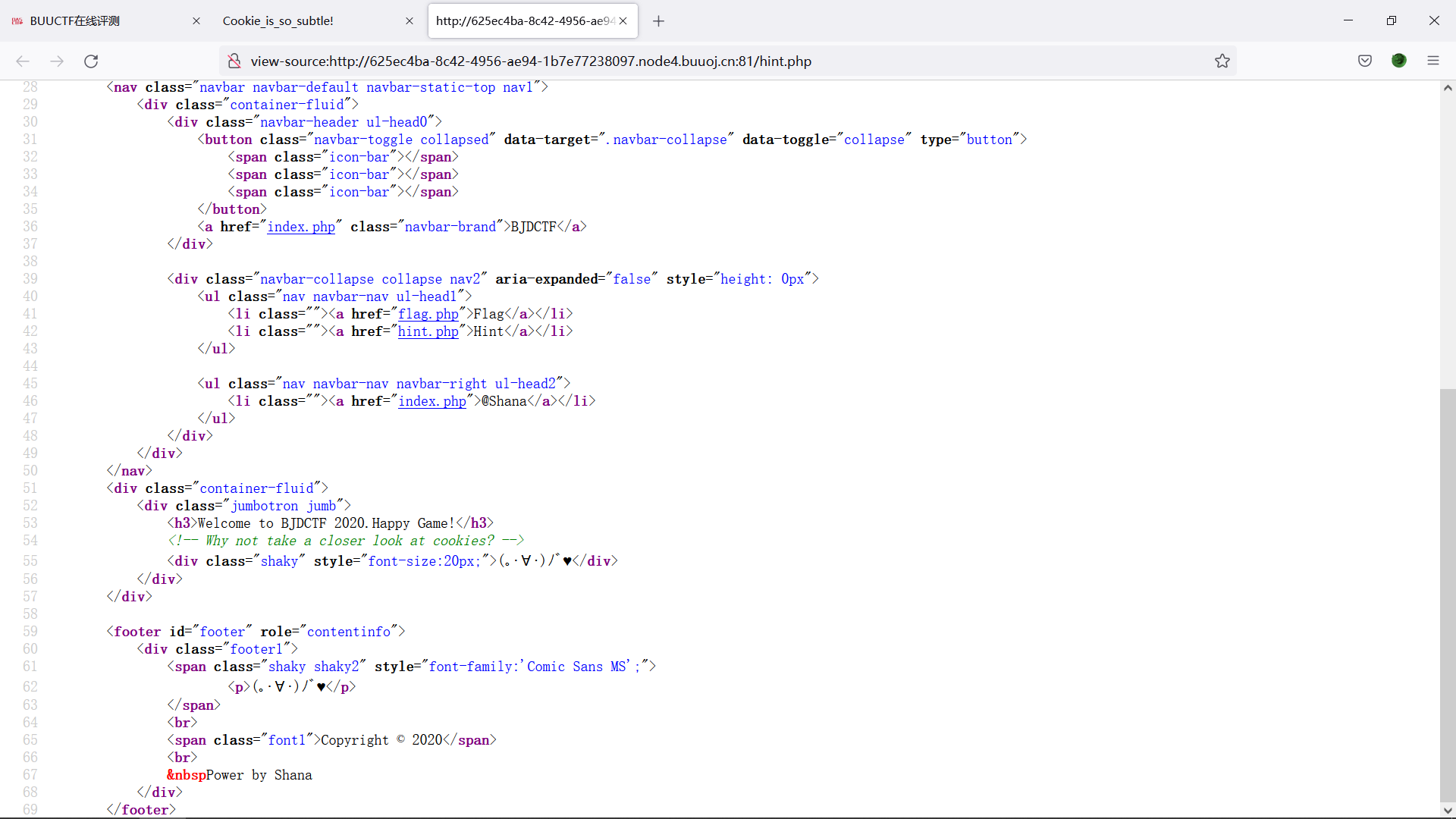
Task: Follow the navbar-brand index.php link
Action: click(300, 227)
